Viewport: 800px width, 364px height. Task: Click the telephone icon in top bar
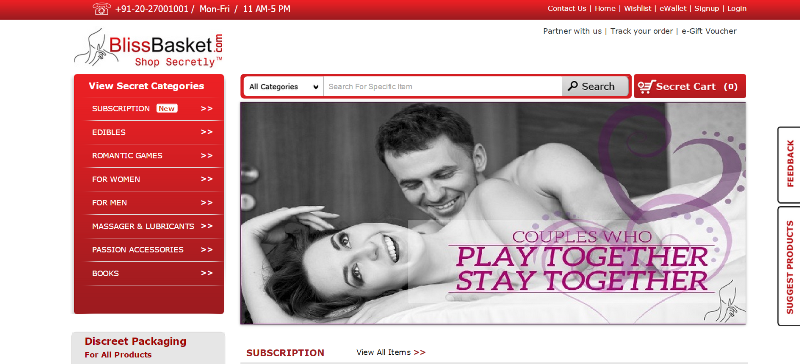point(102,9)
